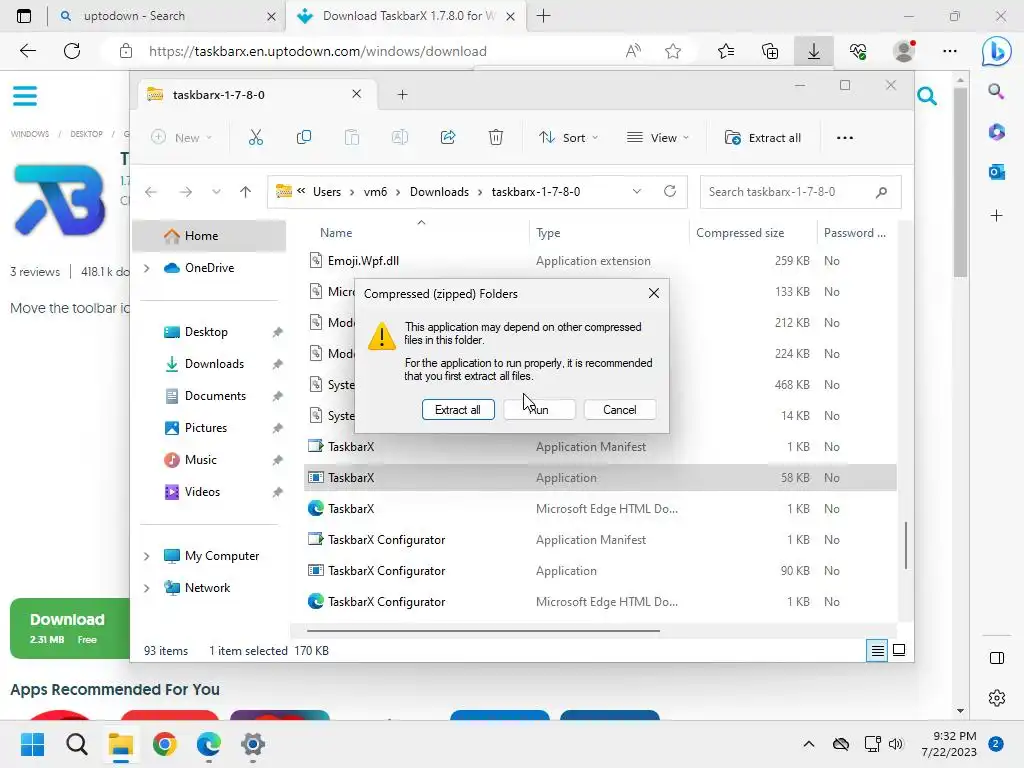Open the Windows Start menu
Image resolution: width=1024 pixels, height=768 pixels.
pos(33,744)
